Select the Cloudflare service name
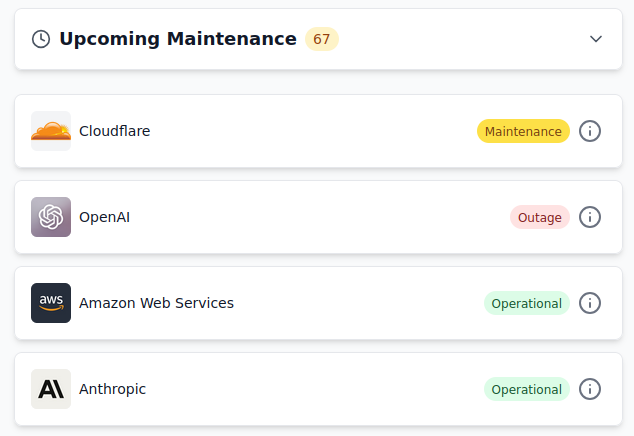The height and width of the screenshot is (436, 634). click(x=115, y=131)
